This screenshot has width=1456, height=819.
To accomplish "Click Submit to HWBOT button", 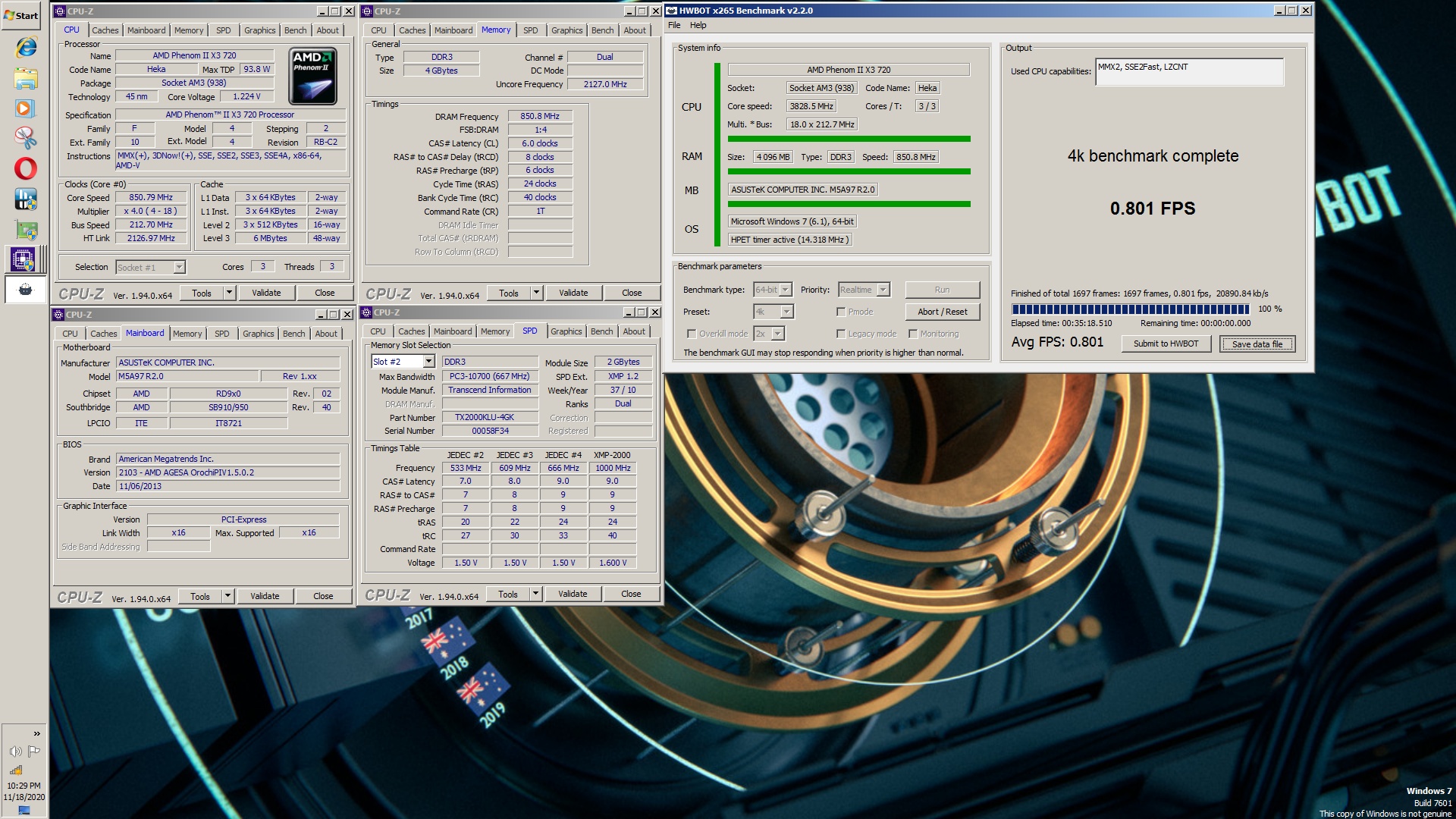I will click(1166, 344).
